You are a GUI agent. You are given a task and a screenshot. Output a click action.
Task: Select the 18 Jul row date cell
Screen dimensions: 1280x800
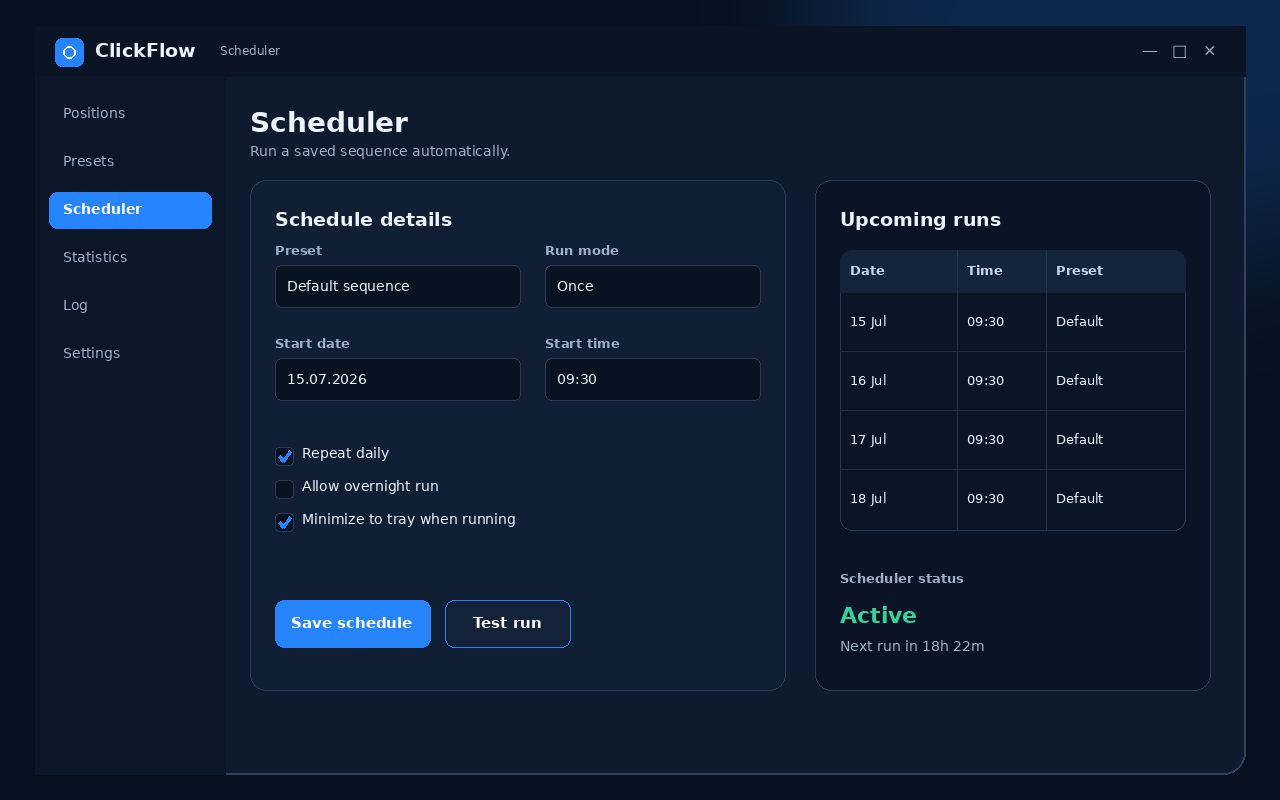click(x=899, y=499)
